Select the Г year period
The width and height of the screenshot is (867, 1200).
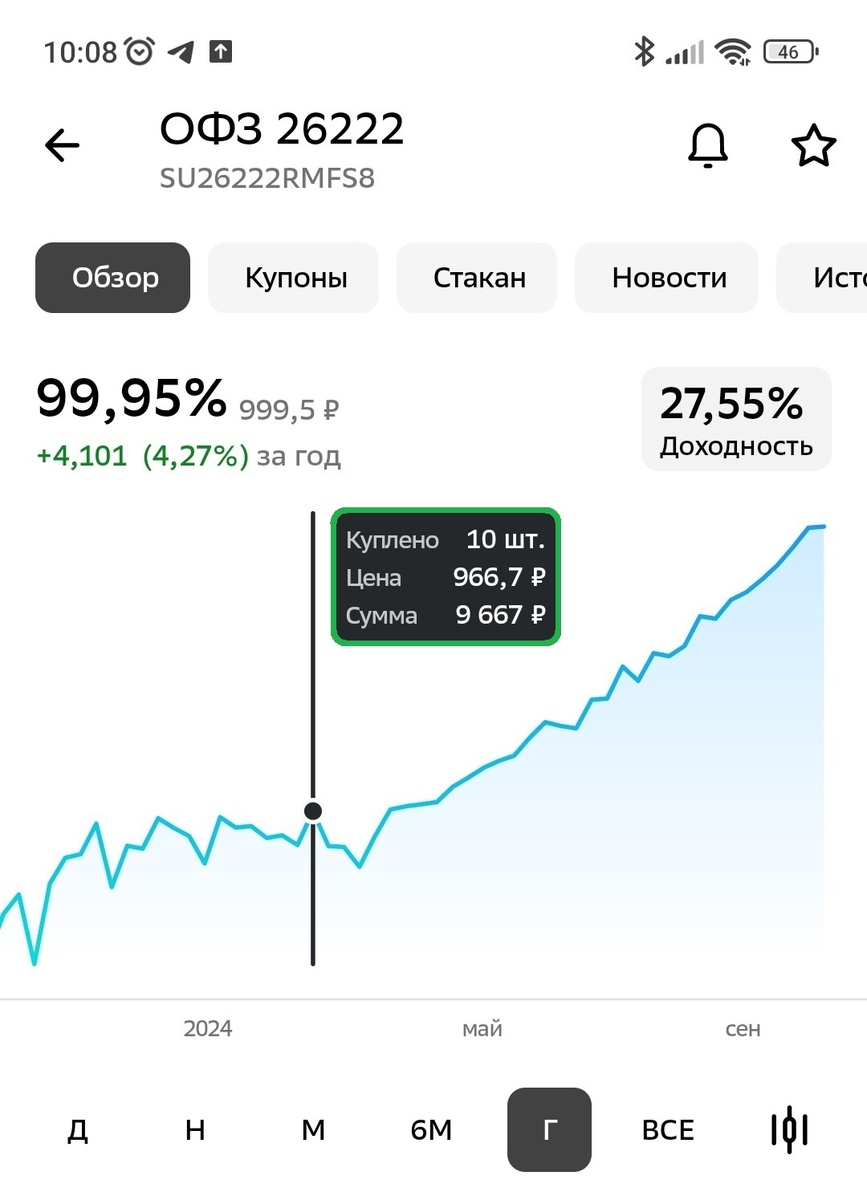[x=549, y=1130]
